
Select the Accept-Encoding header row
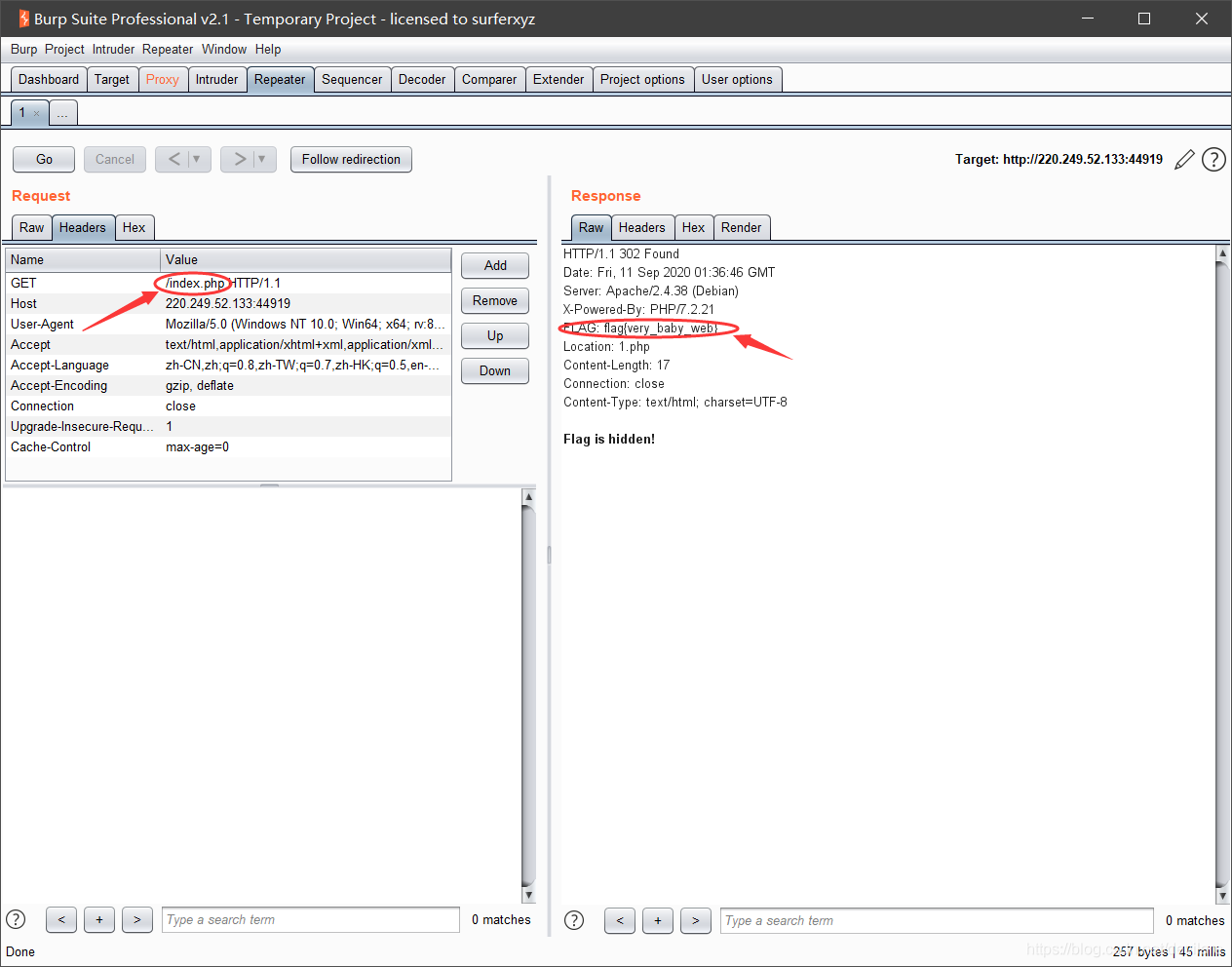[228, 386]
